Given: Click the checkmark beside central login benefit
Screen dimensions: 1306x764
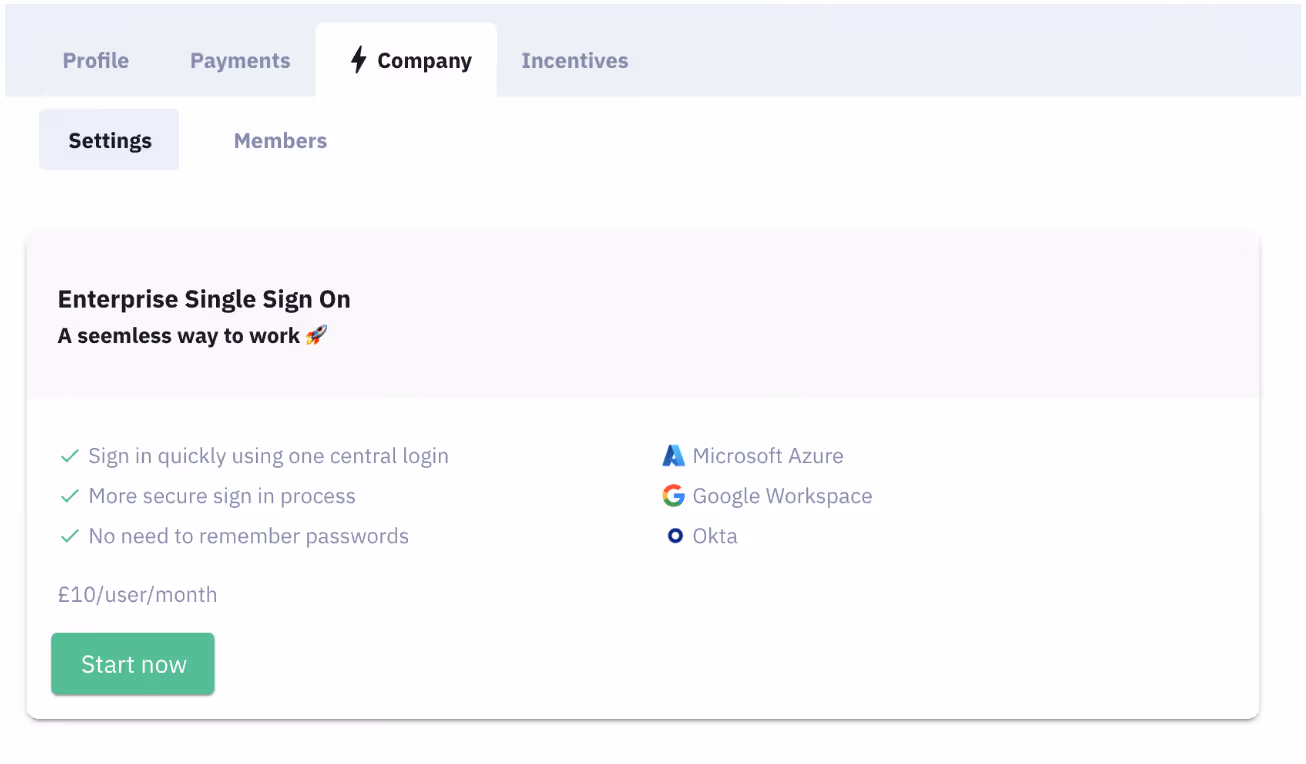Looking at the screenshot, I should [70, 456].
